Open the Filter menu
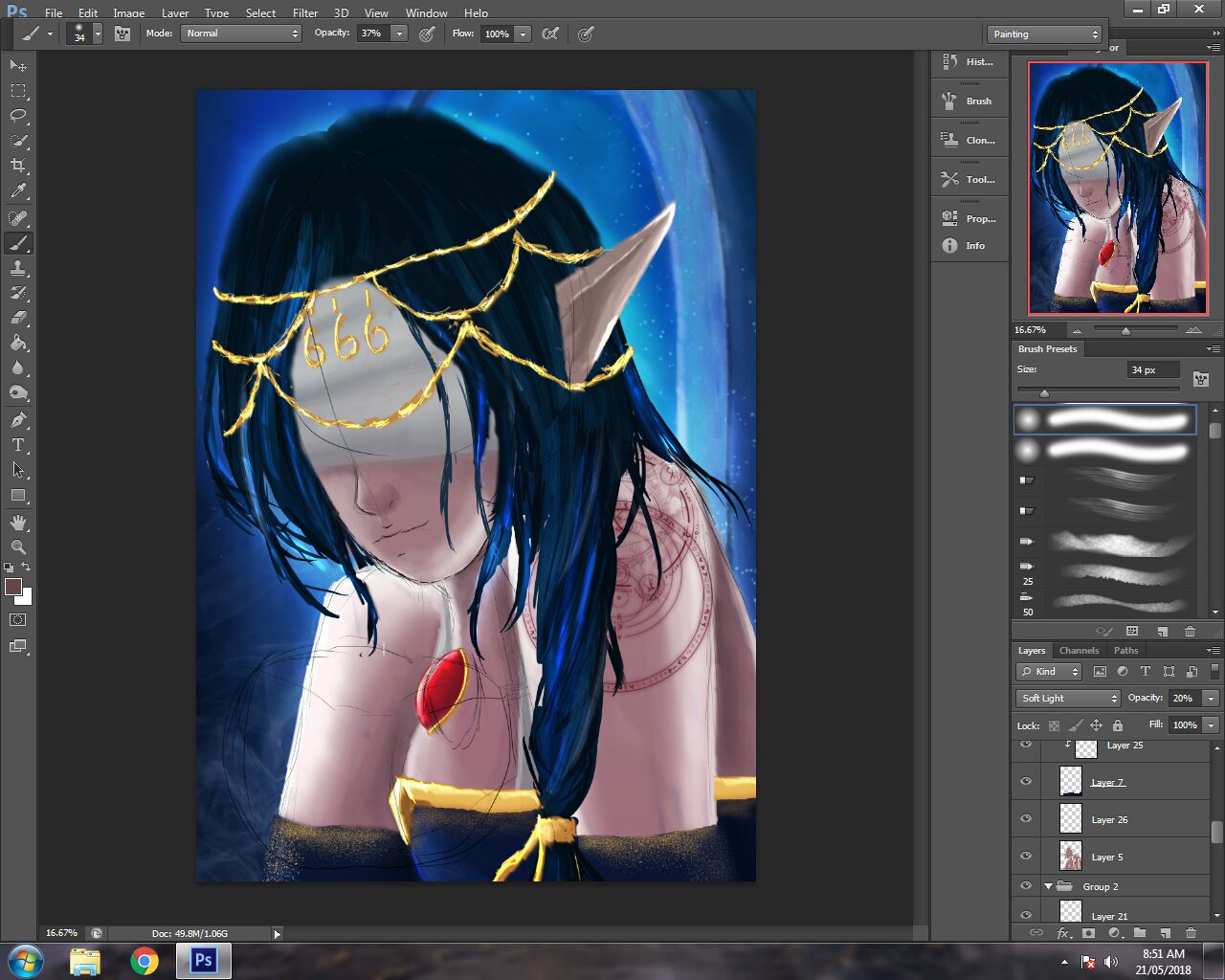Image resolution: width=1225 pixels, height=980 pixels. coord(305,13)
